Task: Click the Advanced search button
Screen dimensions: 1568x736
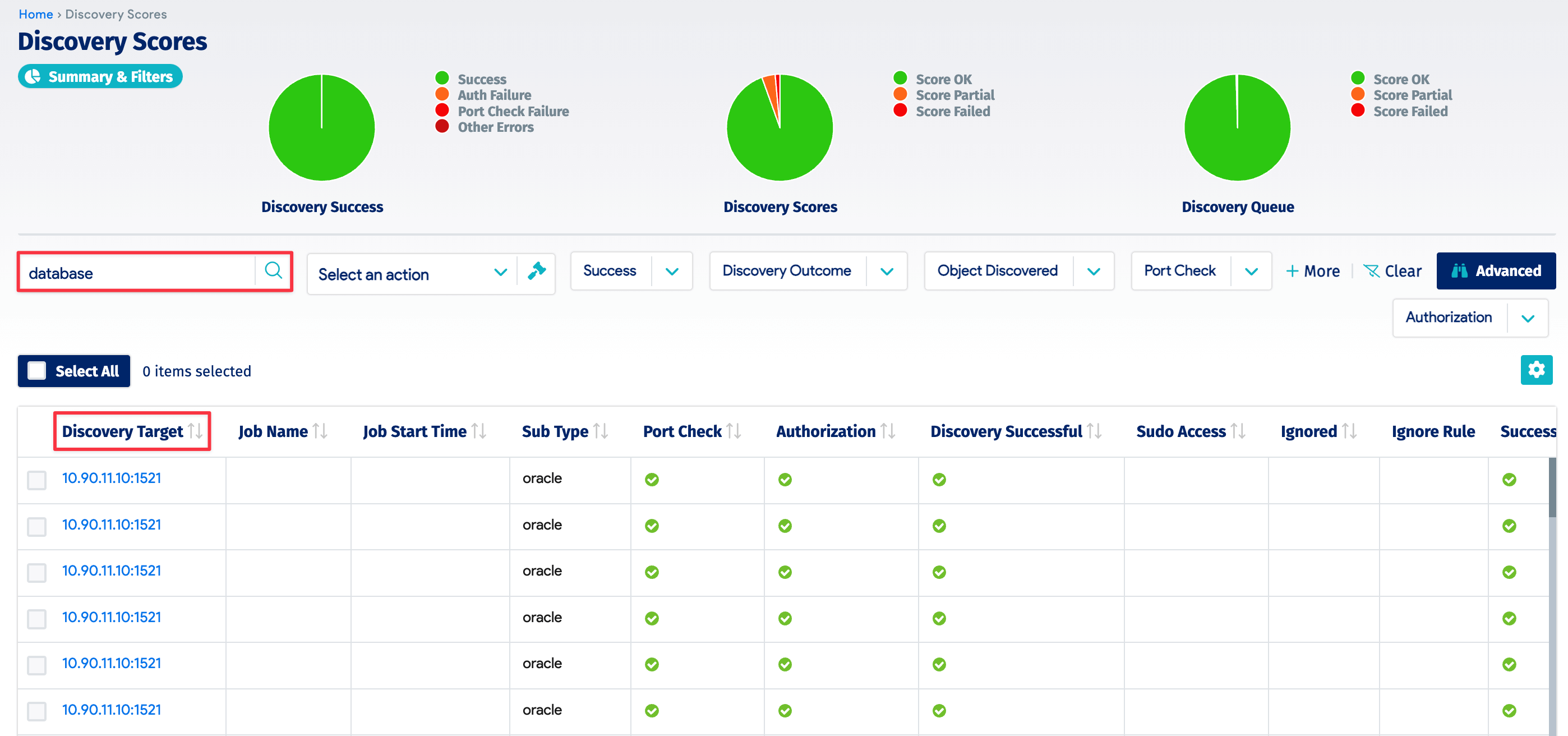Action: 1496,270
